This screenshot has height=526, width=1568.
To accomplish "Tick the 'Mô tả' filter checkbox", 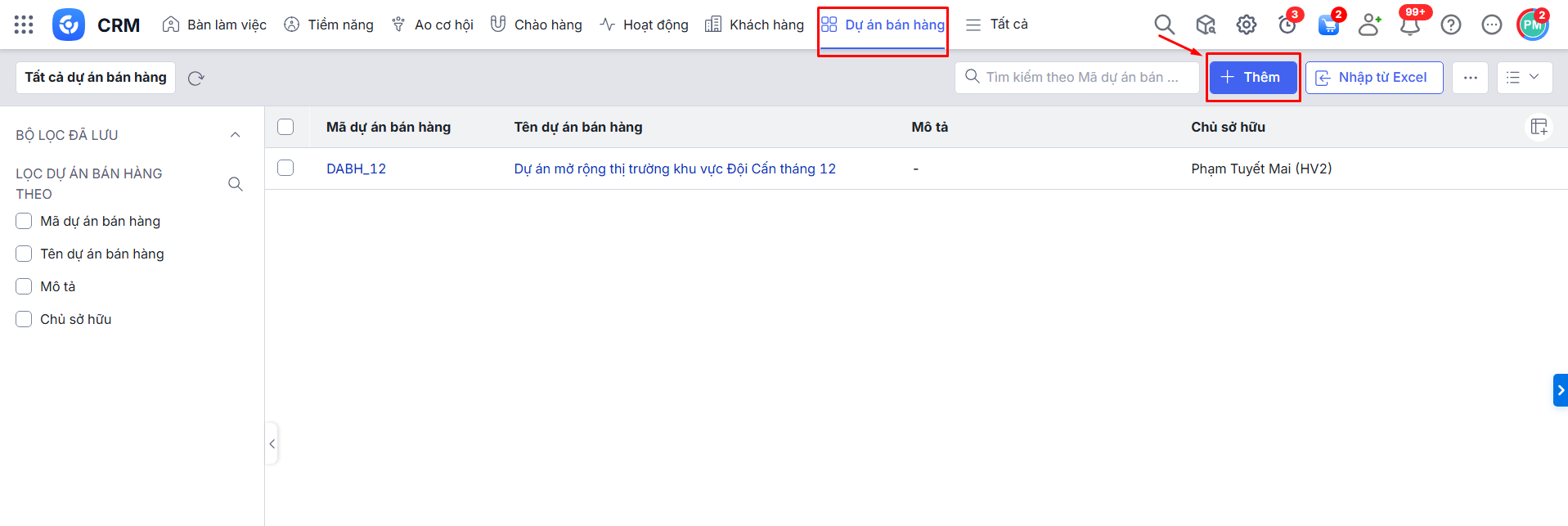I will (24, 286).
